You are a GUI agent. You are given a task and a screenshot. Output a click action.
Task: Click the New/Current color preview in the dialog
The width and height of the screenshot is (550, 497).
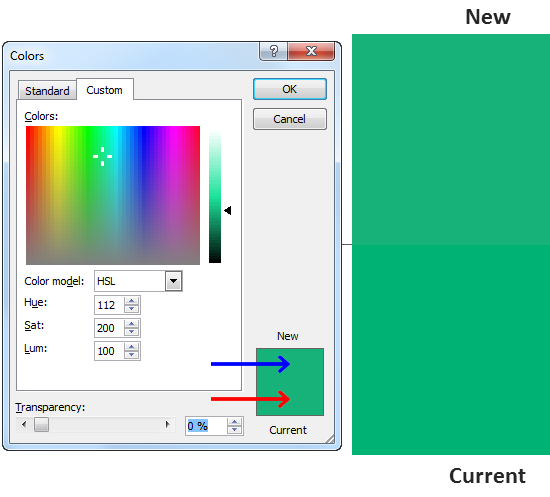click(x=290, y=382)
